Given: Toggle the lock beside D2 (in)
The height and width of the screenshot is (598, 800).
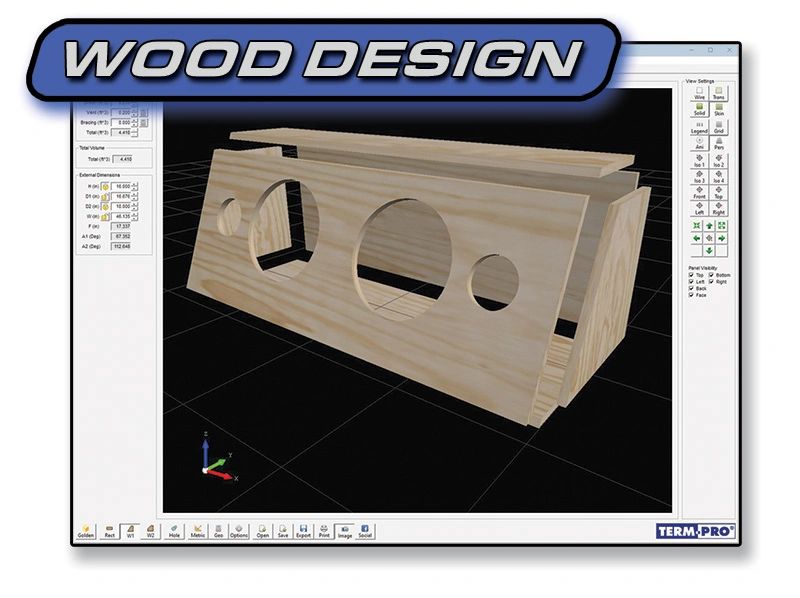Looking at the screenshot, I should click(x=105, y=207).
